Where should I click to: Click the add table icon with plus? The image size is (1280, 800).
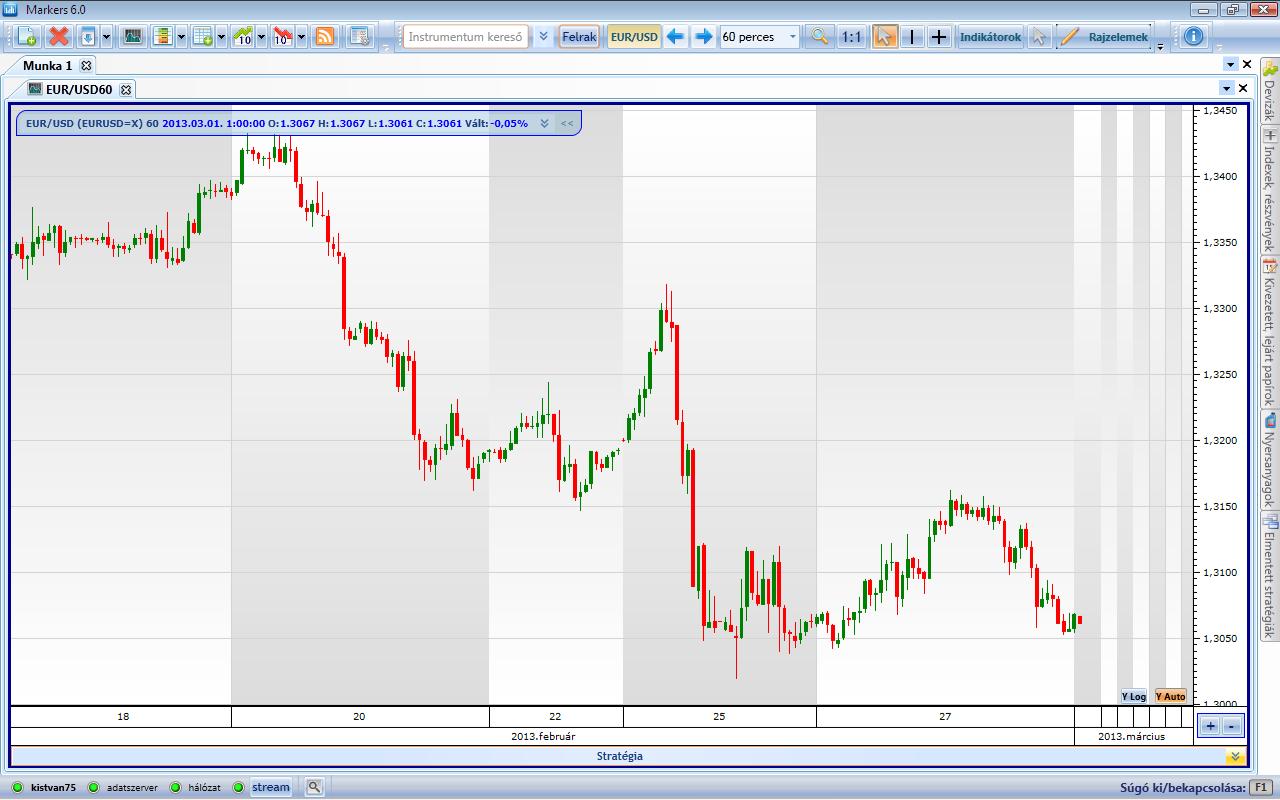pos(203,37)
